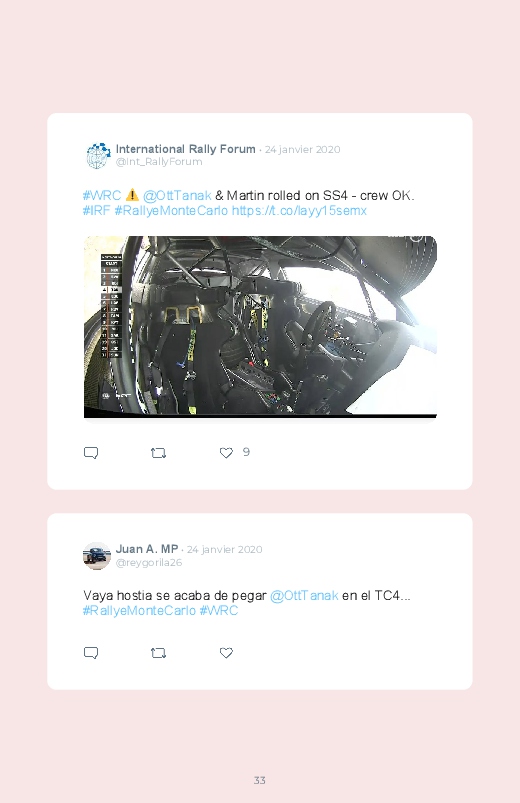Open the #WRC hashtag in first tweet
Image resolution: width=520 pixels, height=803 pixels.
click(x=102, y=196)
